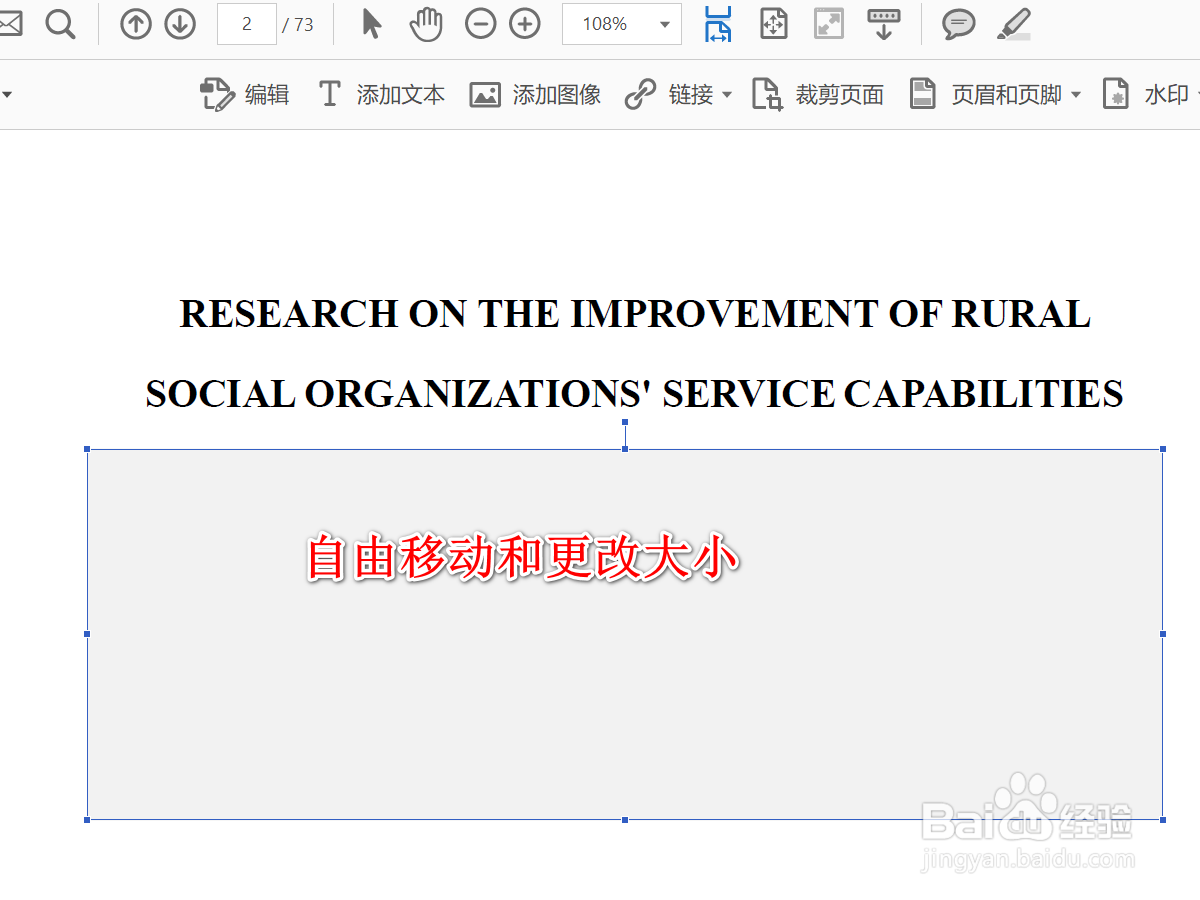Viewport: 1200px width, 900px height.
Task: Click the email envelope icon
Action: click(9, 24)
